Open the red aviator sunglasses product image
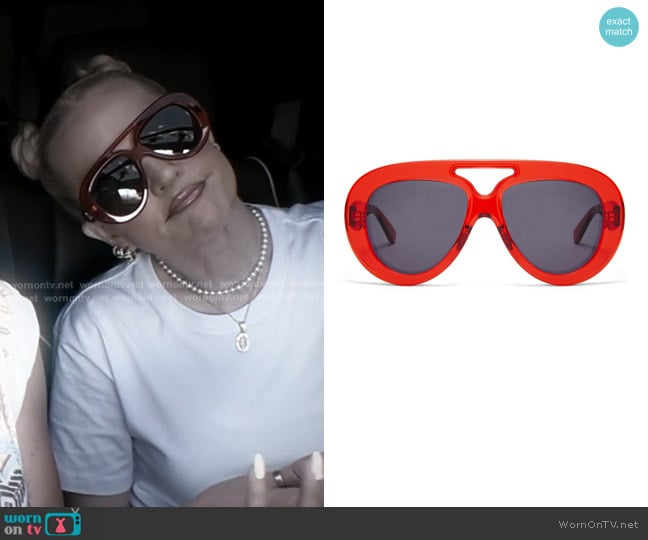 (484, 223)
